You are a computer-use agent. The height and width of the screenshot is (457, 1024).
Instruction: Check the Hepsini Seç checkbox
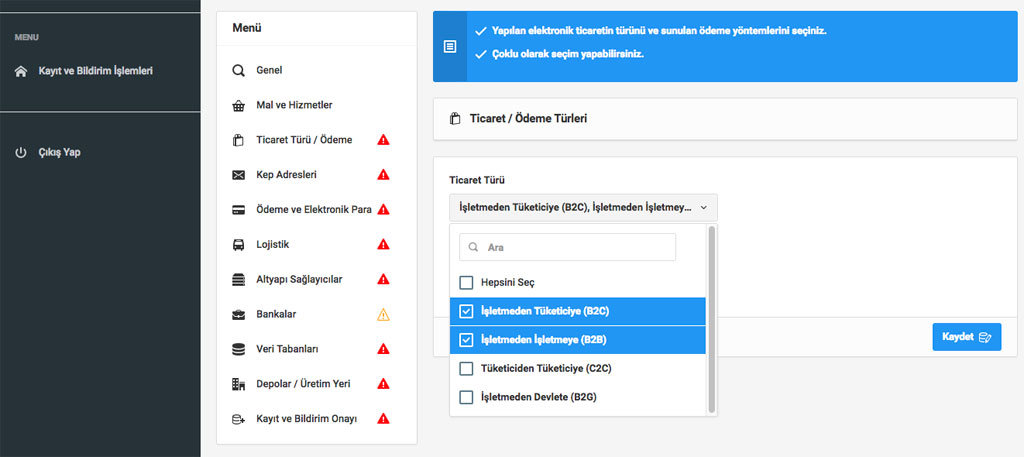click(466, 283)
